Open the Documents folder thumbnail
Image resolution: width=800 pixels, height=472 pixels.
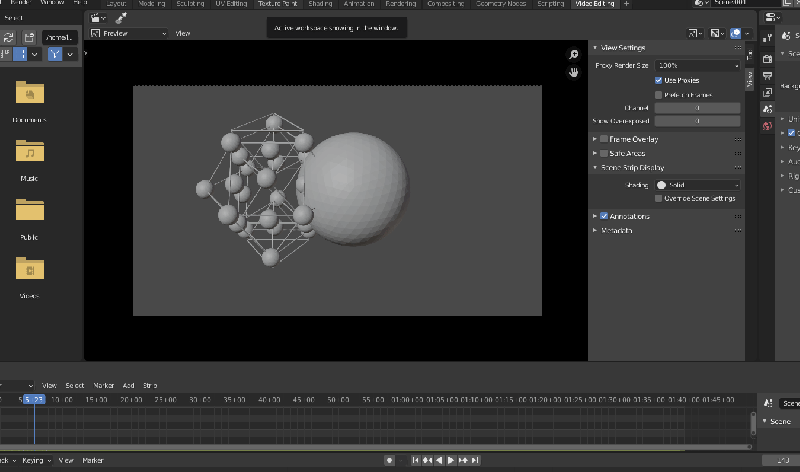point(30,94)
